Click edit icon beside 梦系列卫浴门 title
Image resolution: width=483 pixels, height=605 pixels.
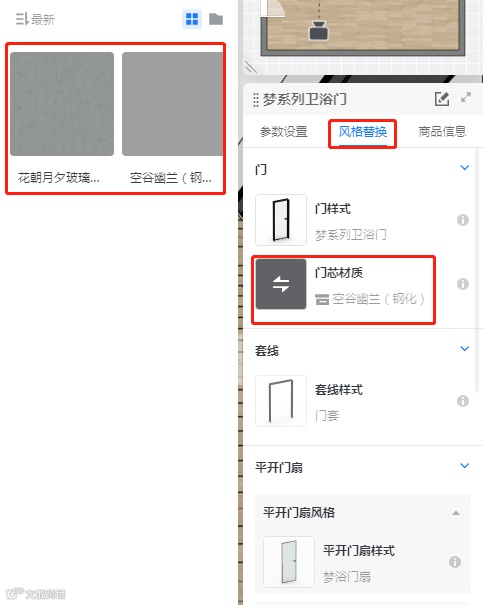(442, 99)
